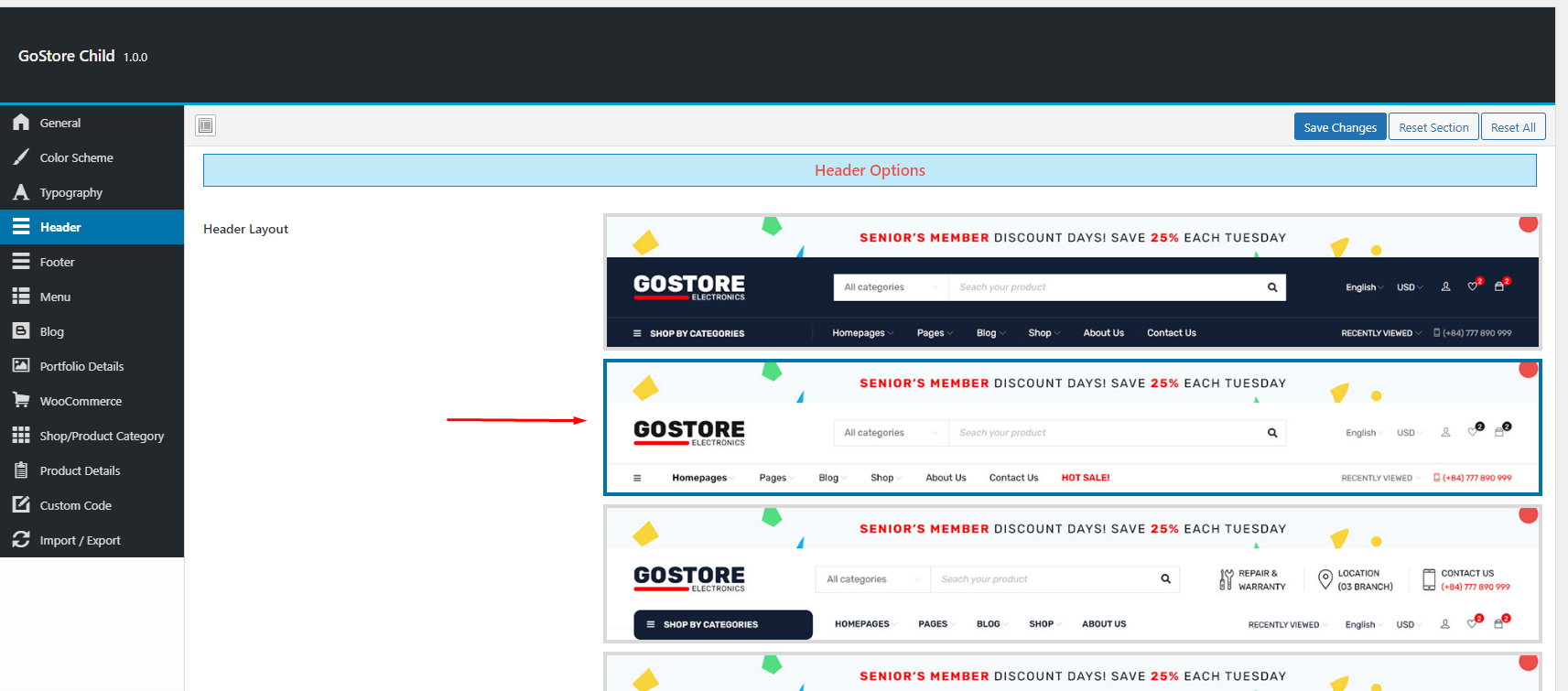
Task: Click the Typography letter icon
Action: click(21, 192)
